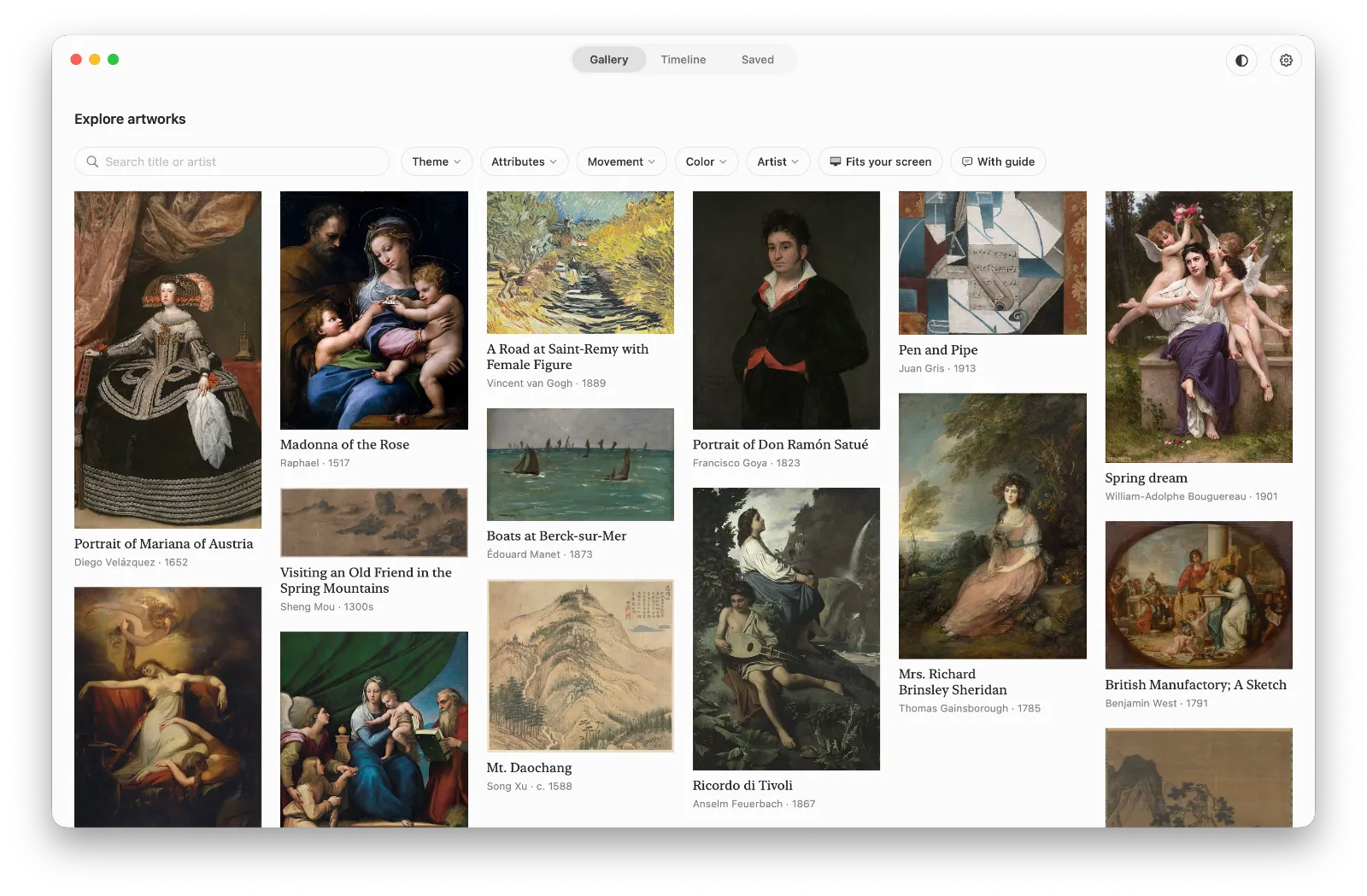The height and width of the screenshot is (896, 1367).
Task: Open the Artist filter dropdown
Action: 777,161
